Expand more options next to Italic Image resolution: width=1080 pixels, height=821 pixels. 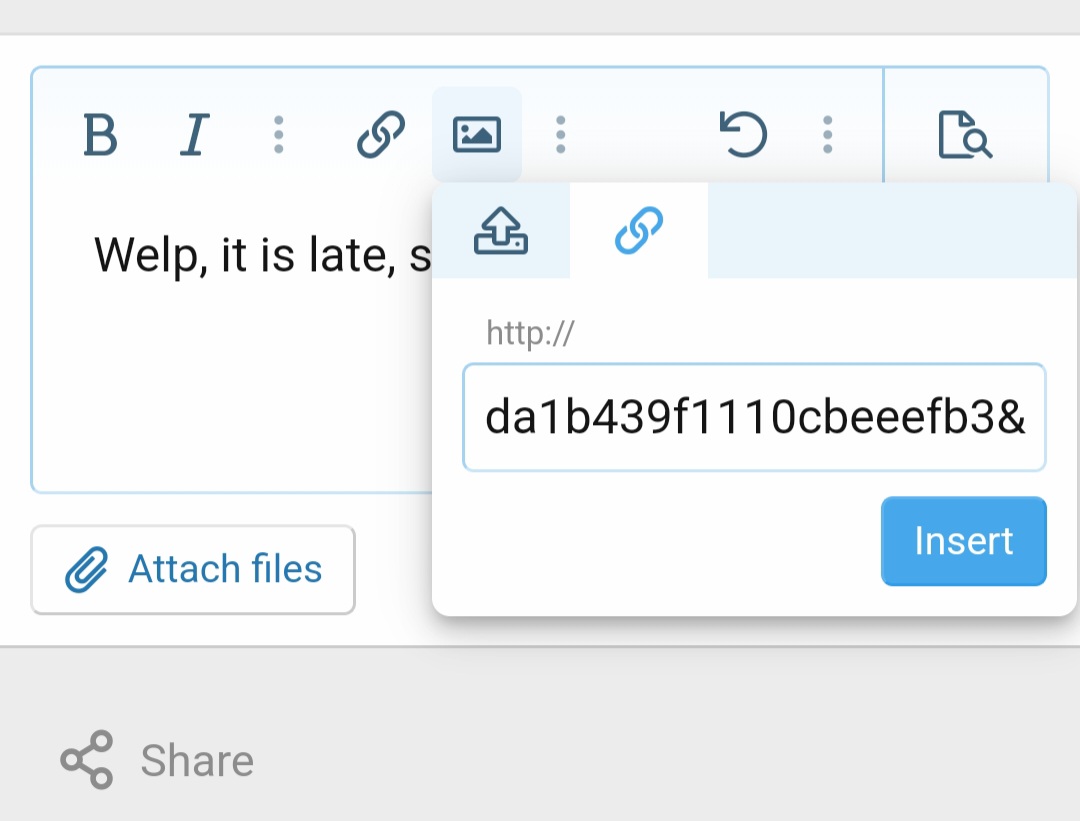tap(279, 134)
